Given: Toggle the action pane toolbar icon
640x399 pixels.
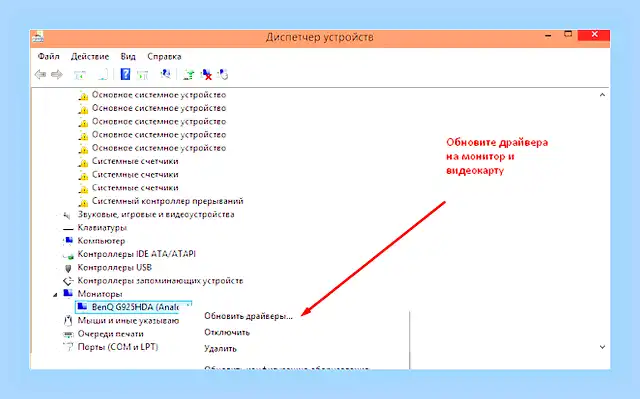Looking at the screenshot, I should coord(142,75).
